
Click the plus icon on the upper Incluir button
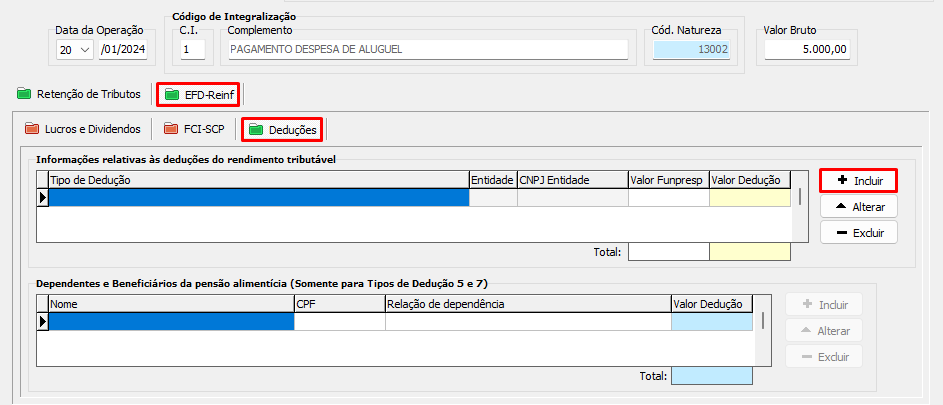[x=842, y=180]
